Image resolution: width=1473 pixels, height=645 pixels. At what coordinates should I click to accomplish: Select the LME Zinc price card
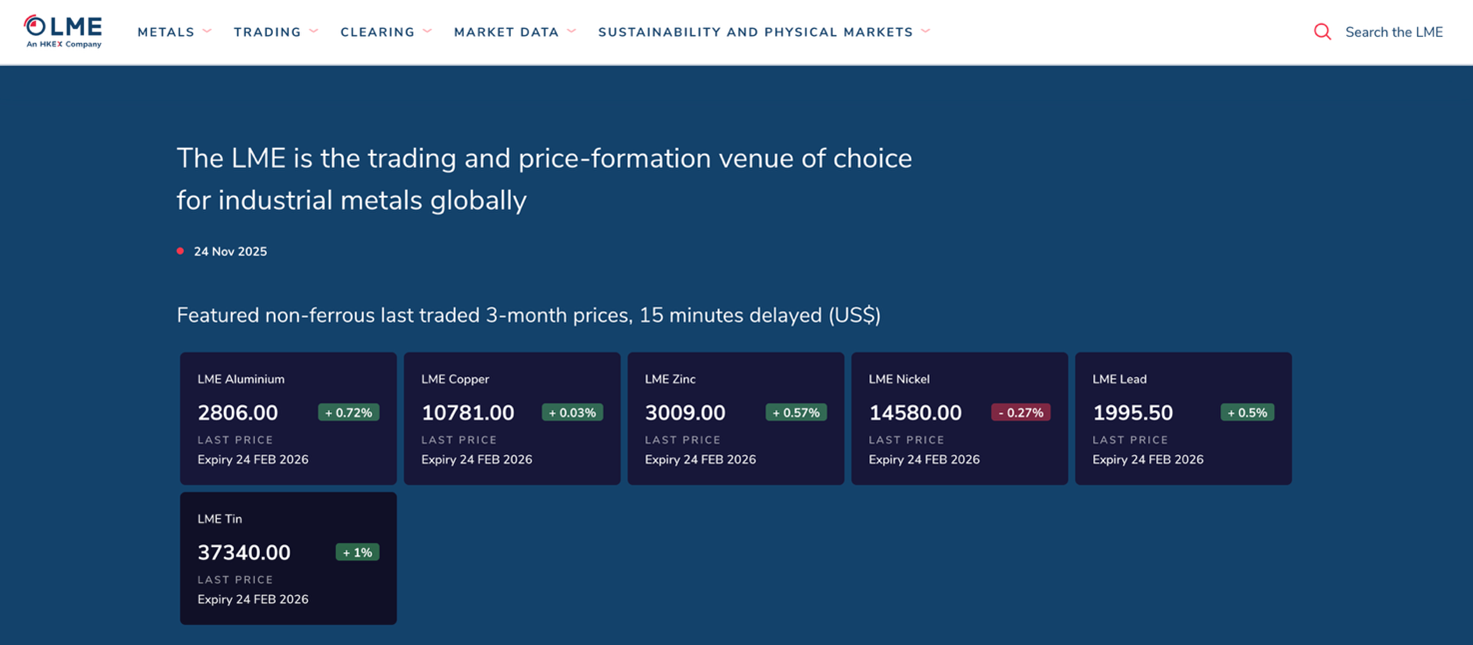pyautogui.click(x=736, y=418)
